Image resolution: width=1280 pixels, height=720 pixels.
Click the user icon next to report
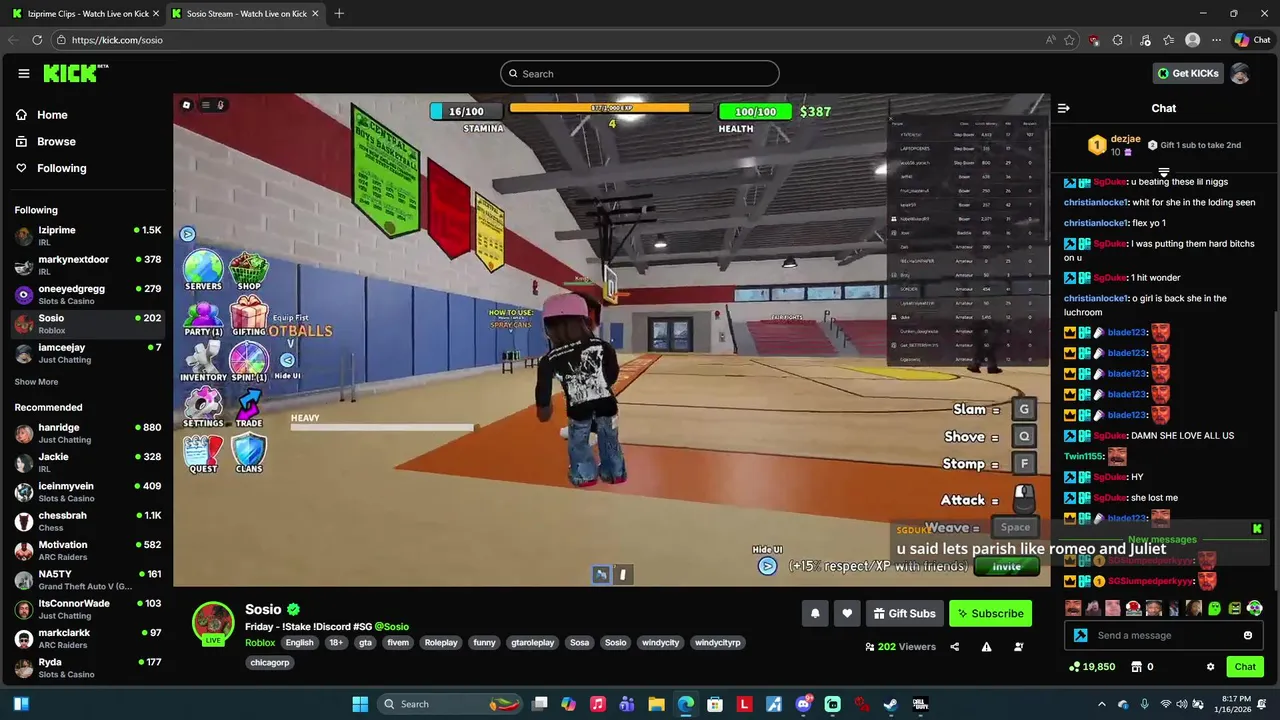[1019, 647]
